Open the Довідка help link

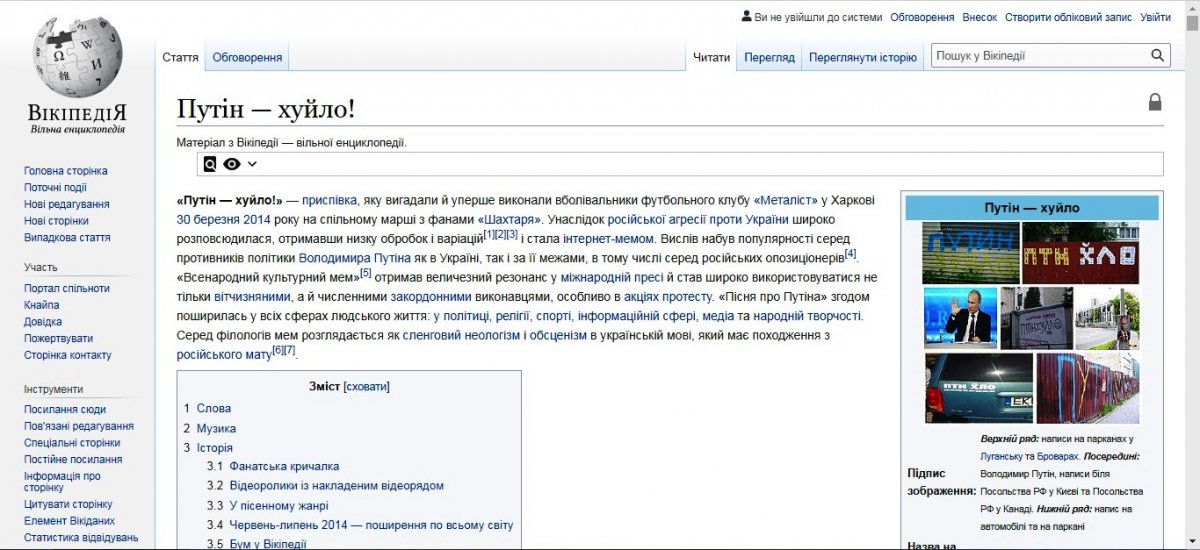43,322
